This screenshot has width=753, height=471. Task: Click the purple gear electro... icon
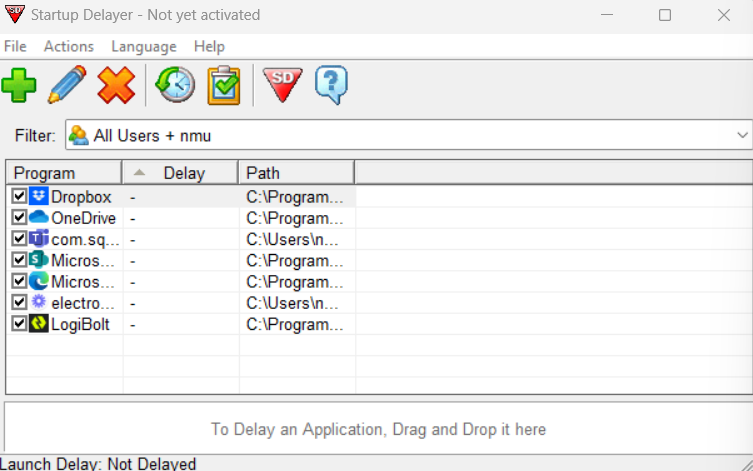(x=38, y=302)
